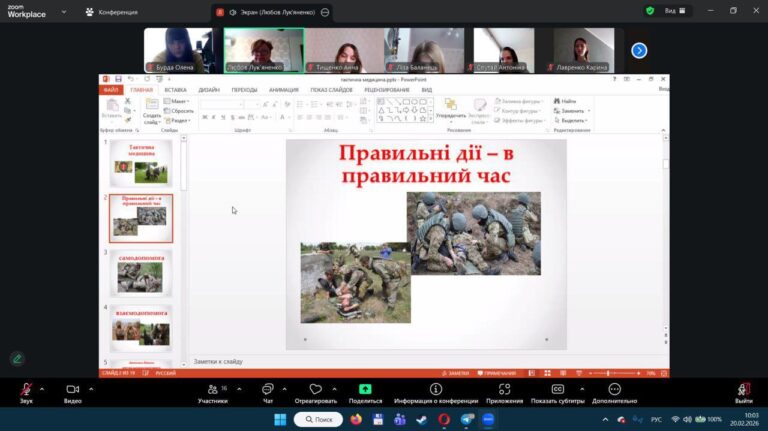Open the Участники participants panel

tap(211, 391)
